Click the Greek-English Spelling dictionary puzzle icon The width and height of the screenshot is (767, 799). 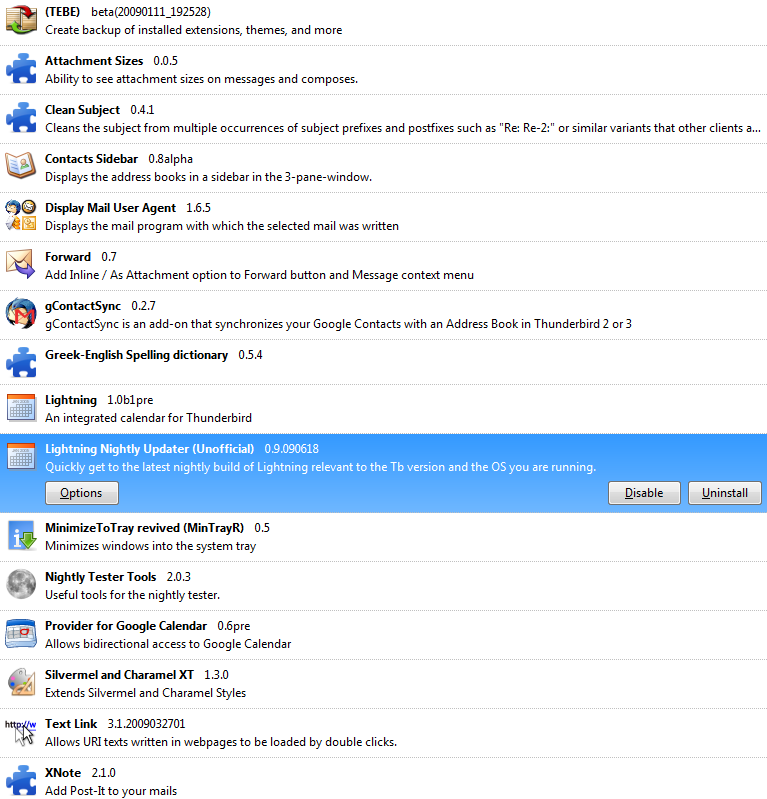(x=21, y=362)
